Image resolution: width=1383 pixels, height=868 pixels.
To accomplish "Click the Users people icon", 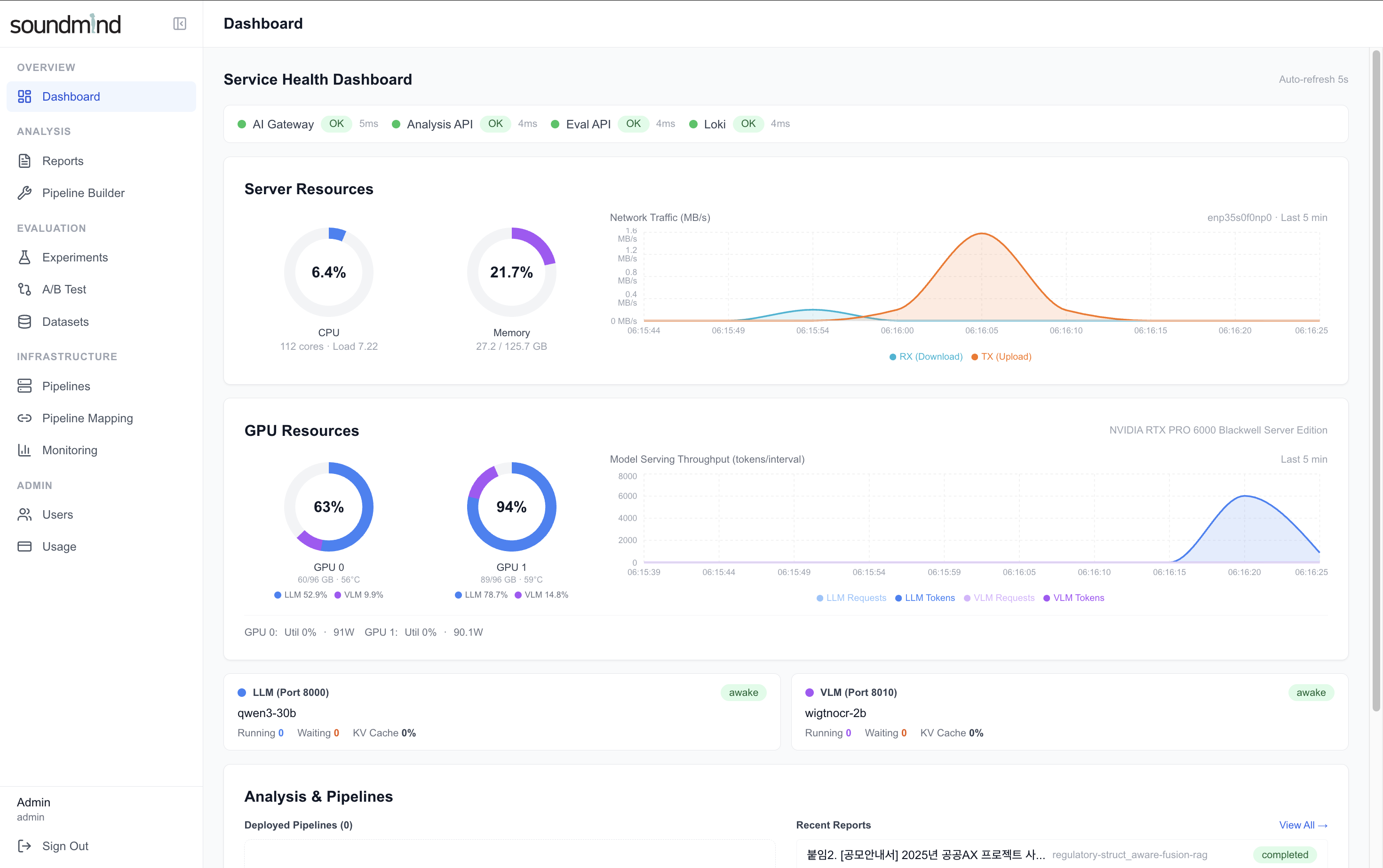I will pyautogui.click(x=24, y=514).
